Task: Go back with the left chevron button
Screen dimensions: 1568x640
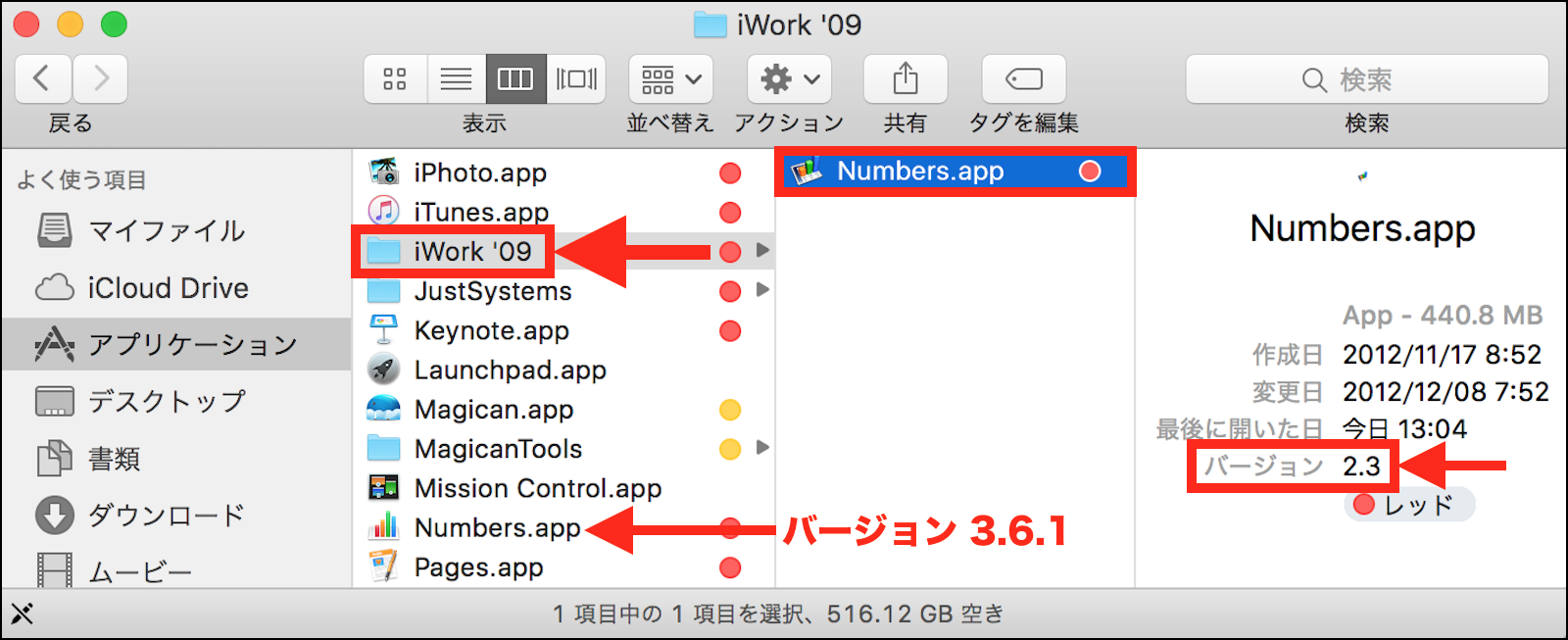Action: pyautogui.click(x=43, y=78)
